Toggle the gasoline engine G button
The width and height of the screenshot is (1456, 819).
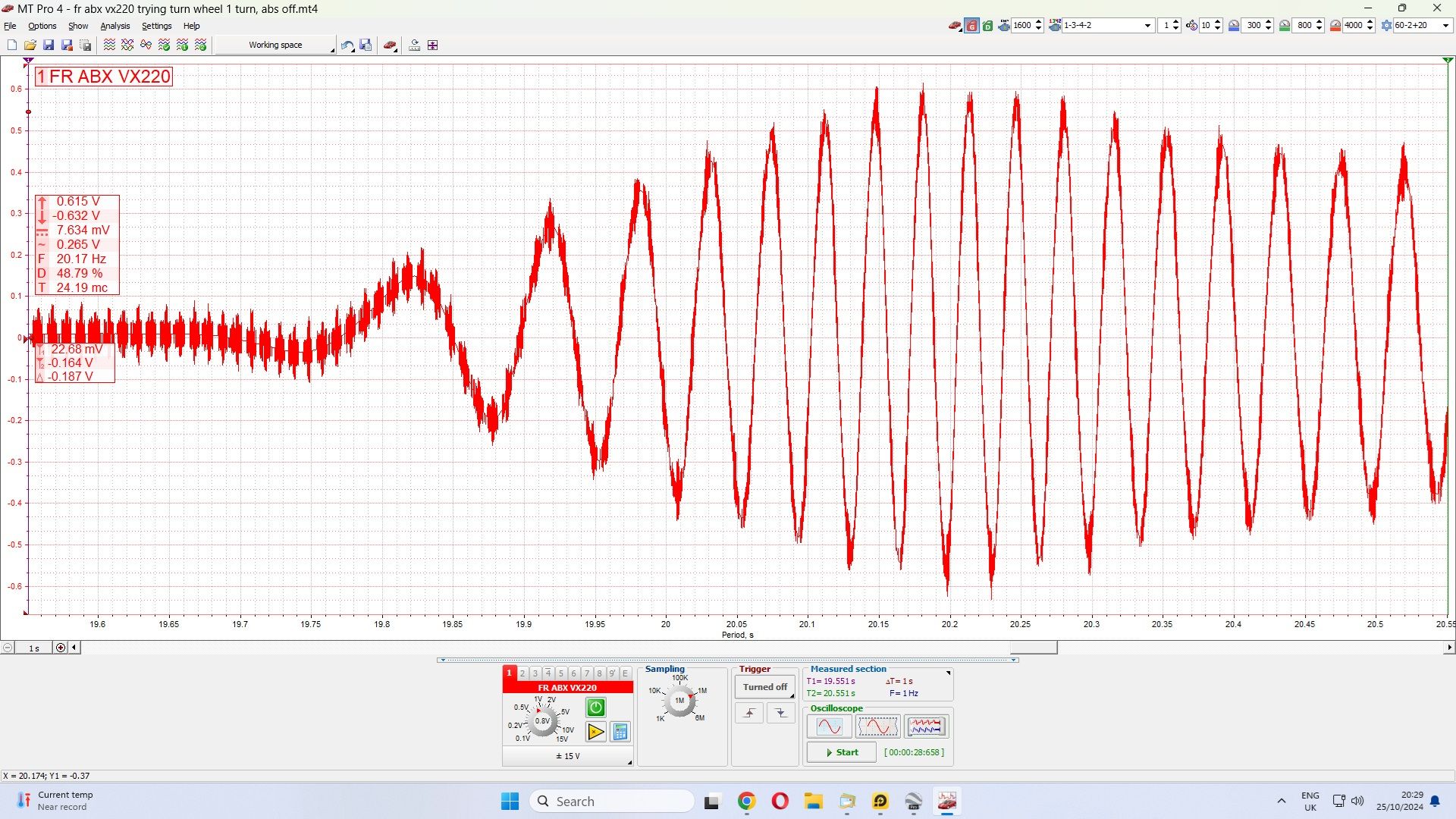[971, 26]
